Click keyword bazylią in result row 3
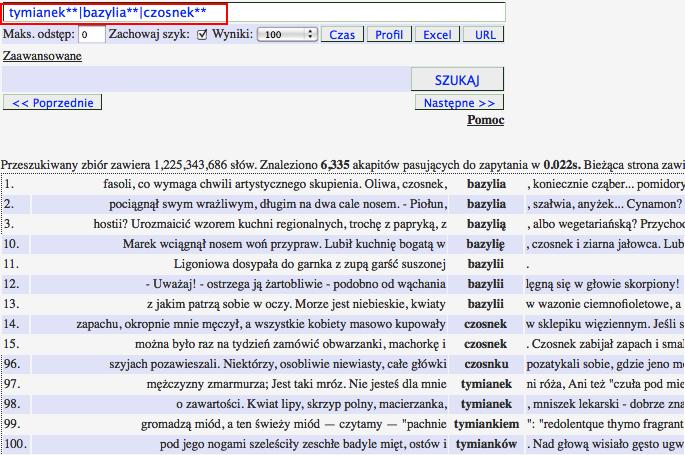Image resolution: width=685 pixels, height=455 pixels. click(x=486, y=224)
